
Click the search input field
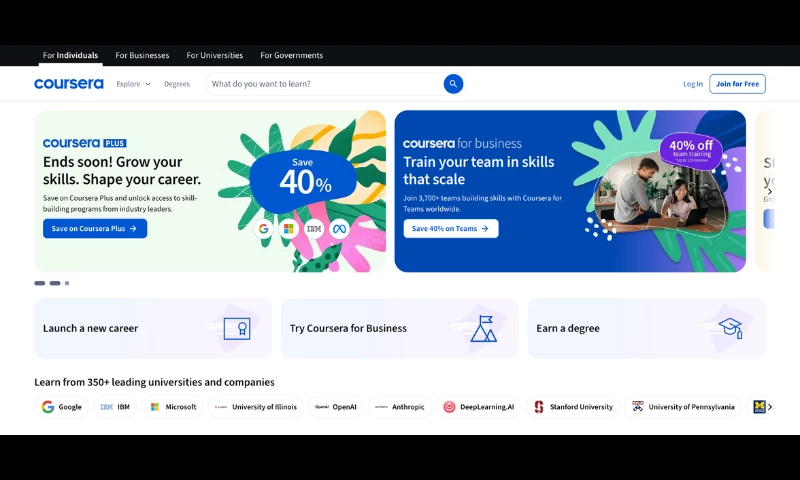coord(322,84)
